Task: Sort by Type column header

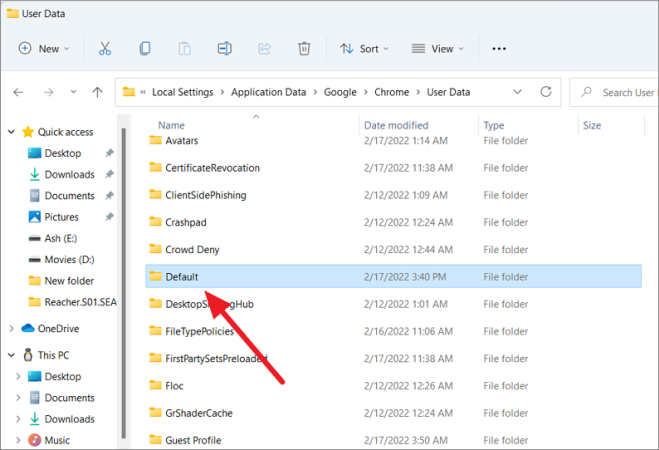Action: pyautogui.click(x=494, y=125)
